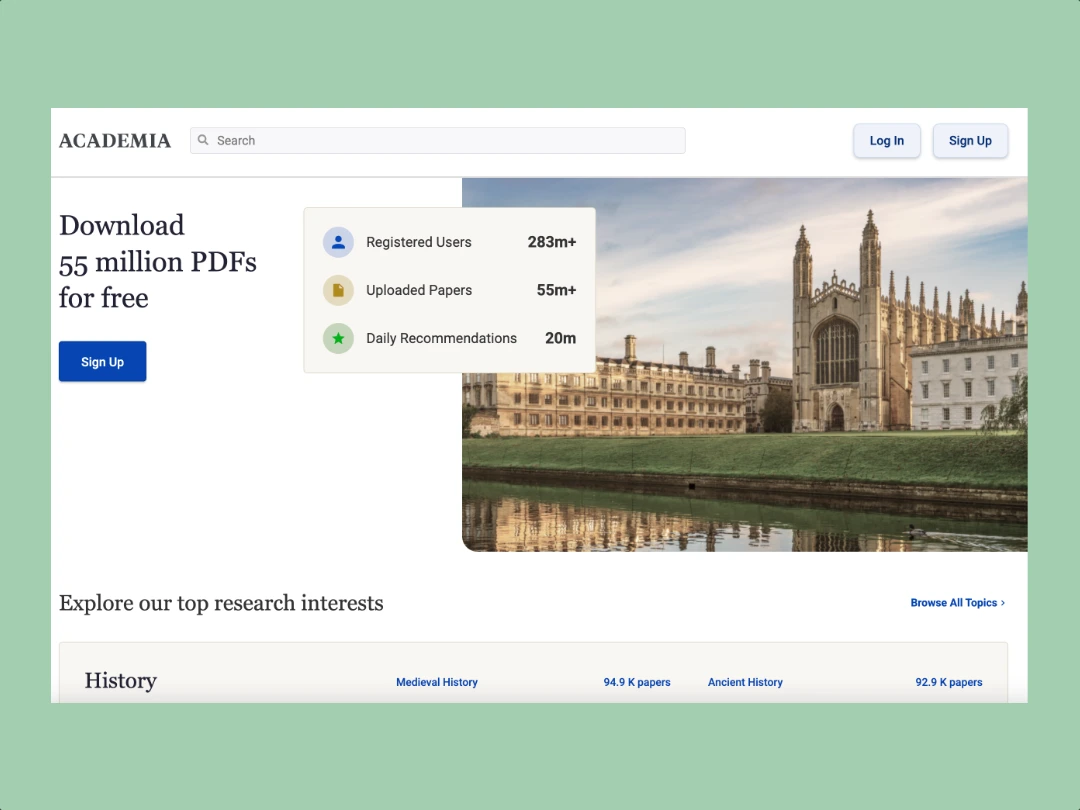The image size is (1080, 810).
Task: Select the History category heading
Action: 121,681
